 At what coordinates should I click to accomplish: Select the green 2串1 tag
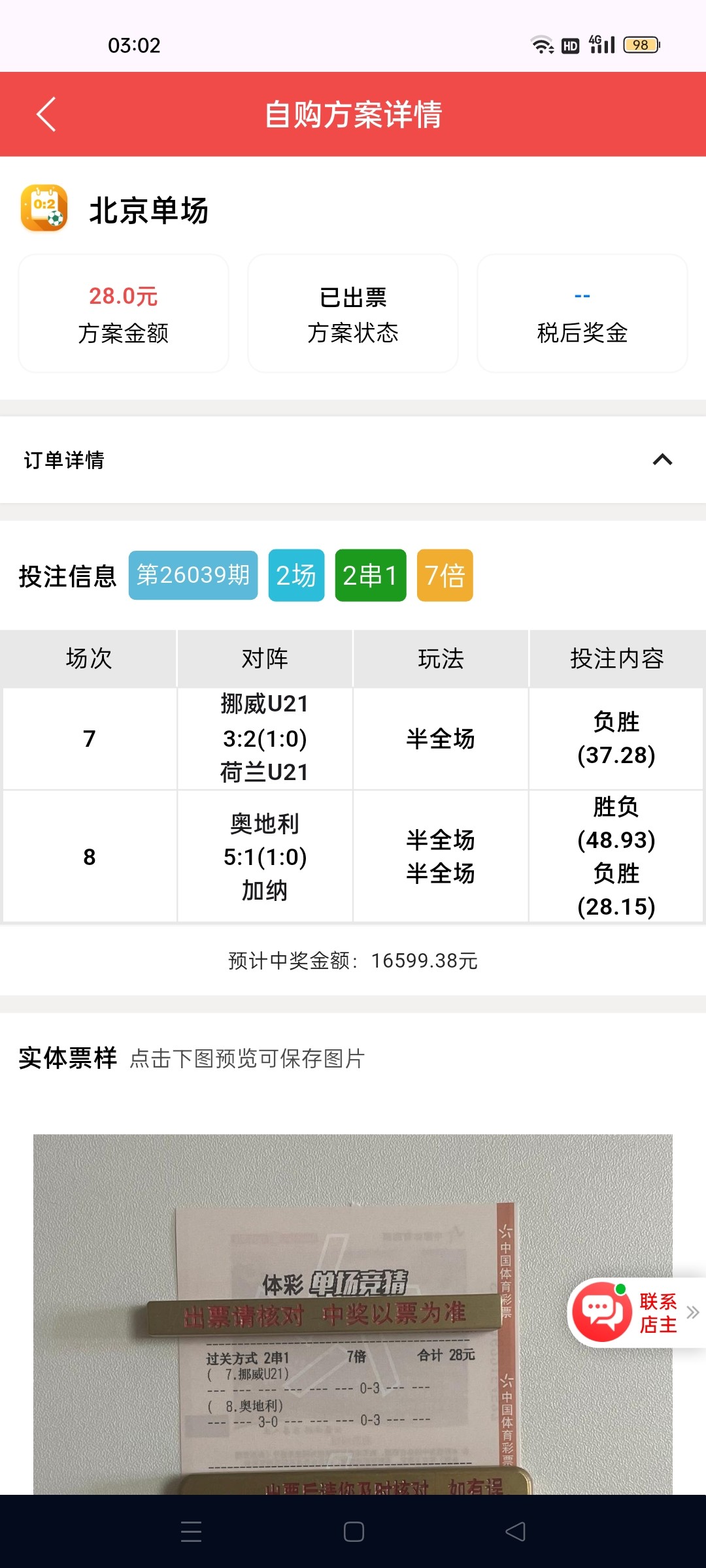point(370,575)
